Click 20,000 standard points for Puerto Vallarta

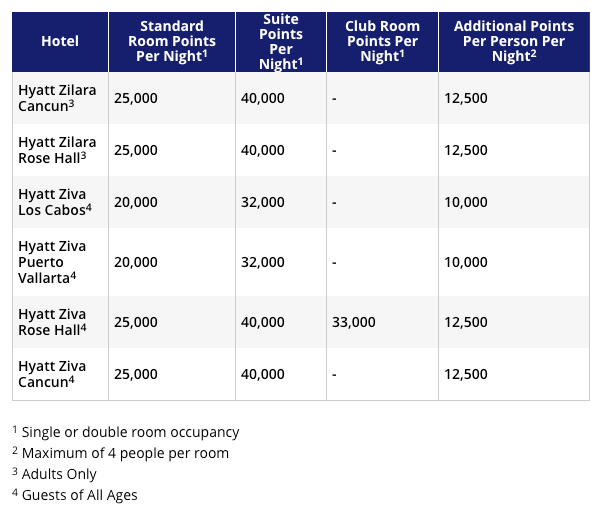136,262
